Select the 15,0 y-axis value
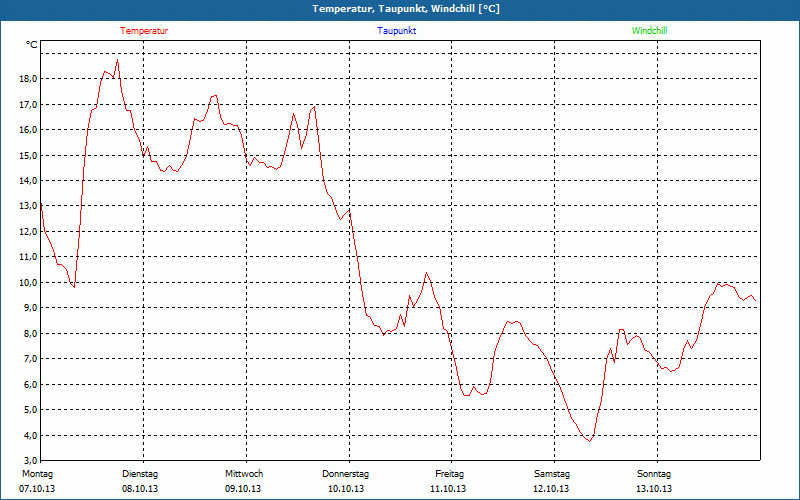The height and width of the screenshot is (500, 800). click(x=28, y=155)
